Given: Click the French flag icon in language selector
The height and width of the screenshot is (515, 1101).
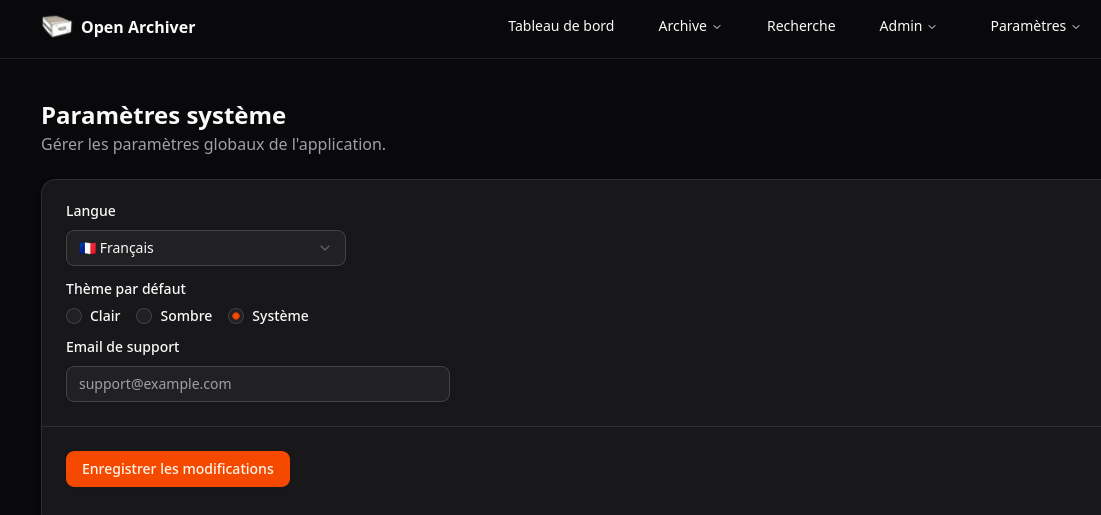Looking at the screenshot, I should 88,248.
